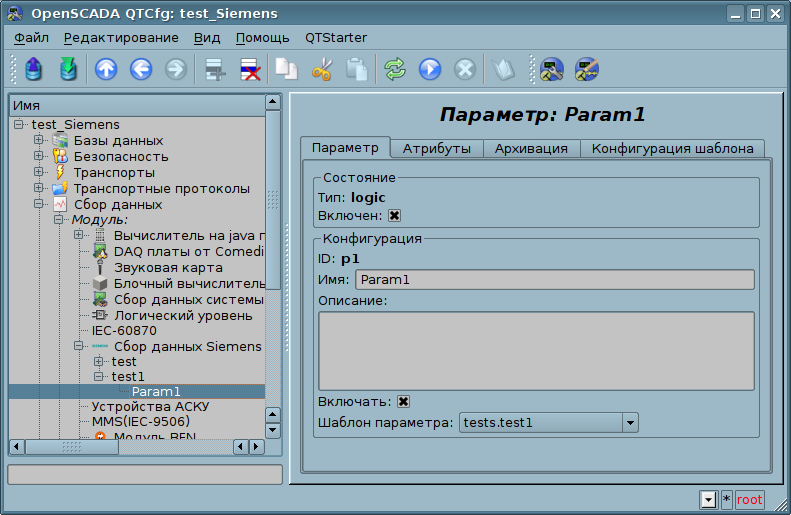The image size is (791, 515).
Task: Click the save to database toolbar icon
Action: [68, 69]
